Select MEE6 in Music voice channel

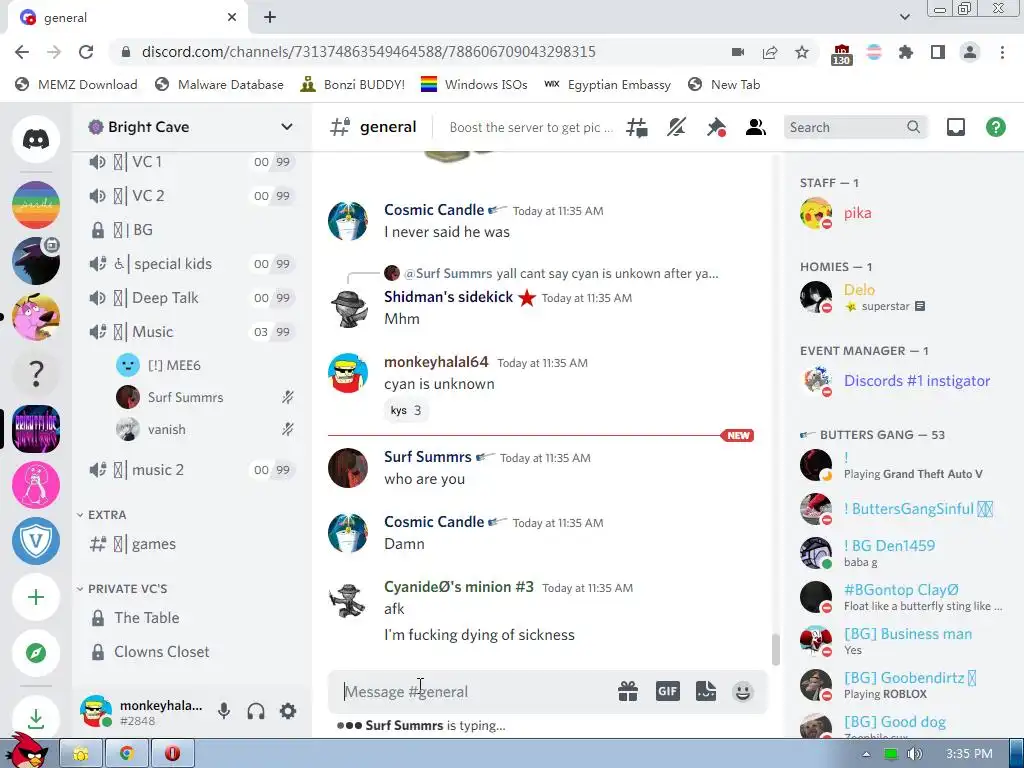pos(204,365)
